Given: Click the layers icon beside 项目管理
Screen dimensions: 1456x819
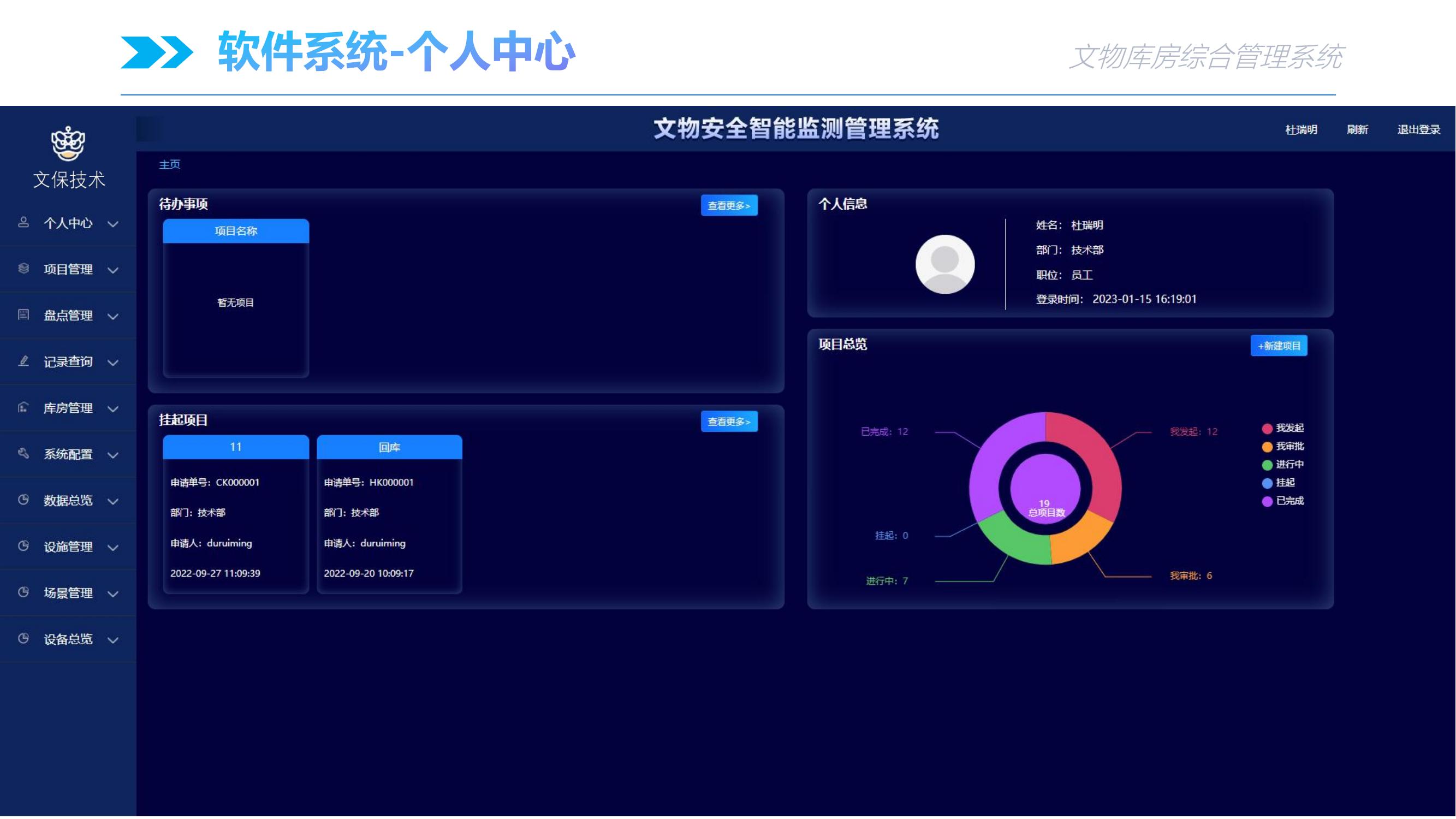Looking at the screenshot, I should click(23, 269).
